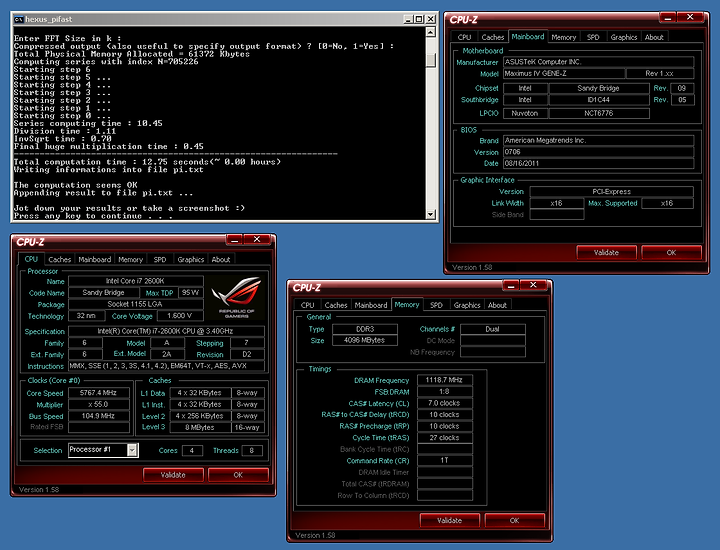The width and height of the screenshot is (720, 550).
Task: Open the Graphics tab in the CPU window
Action: tap(191, 259)
